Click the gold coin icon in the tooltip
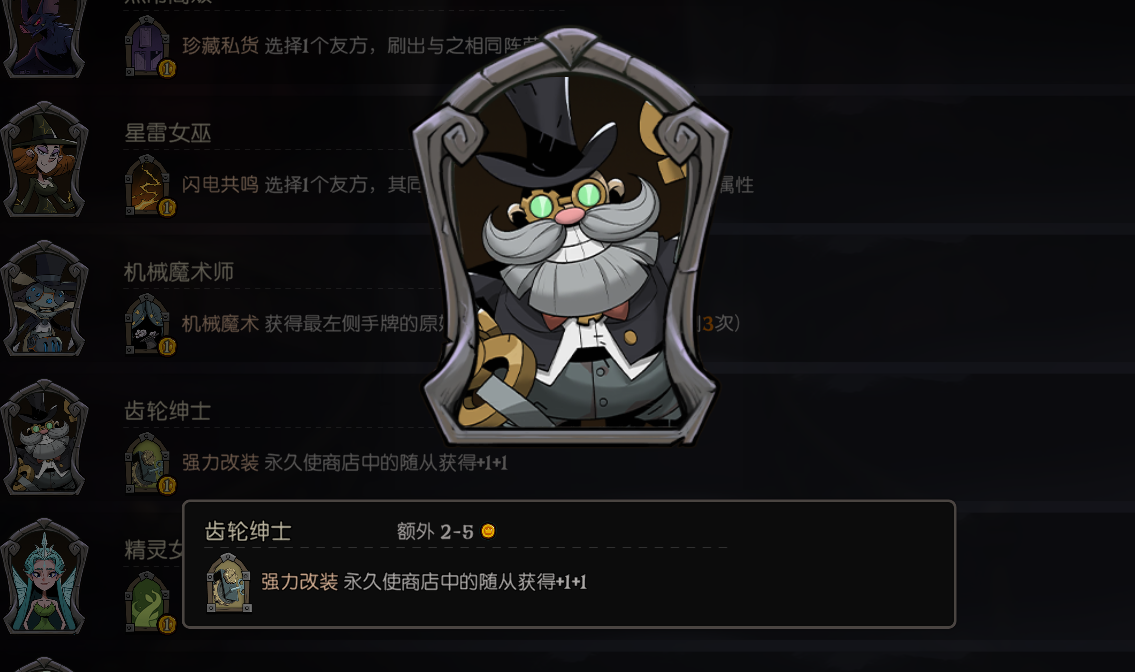The height and width of the screenshot is (672, 1135). coord(489,531)
